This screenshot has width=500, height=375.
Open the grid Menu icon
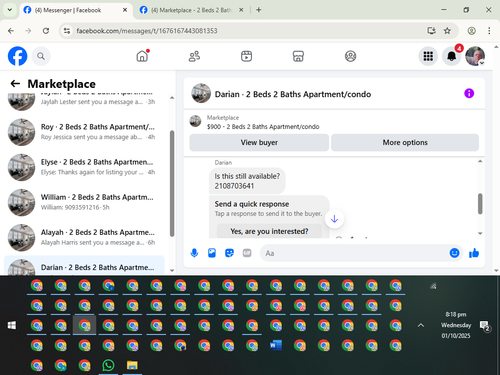[x=428, y=56]
